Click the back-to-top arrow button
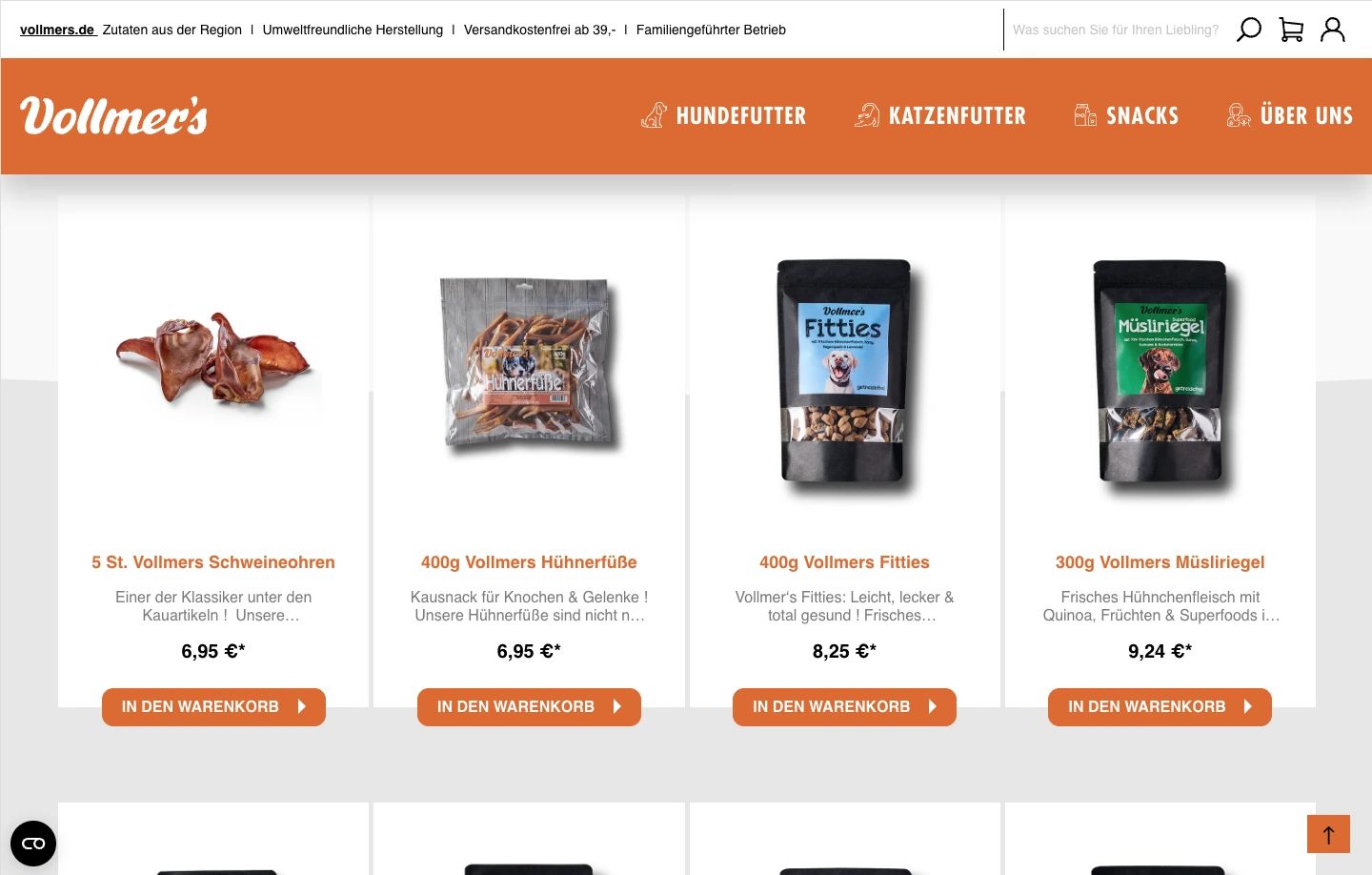Screen dimensions: 1372x875 1328,834
